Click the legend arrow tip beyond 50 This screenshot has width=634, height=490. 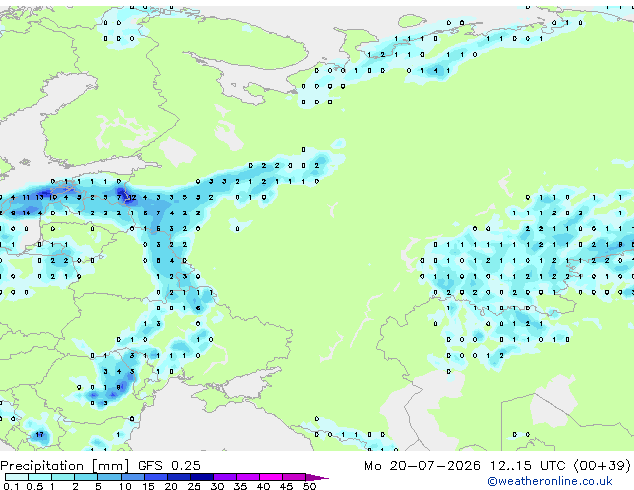[x=317, y=477]
